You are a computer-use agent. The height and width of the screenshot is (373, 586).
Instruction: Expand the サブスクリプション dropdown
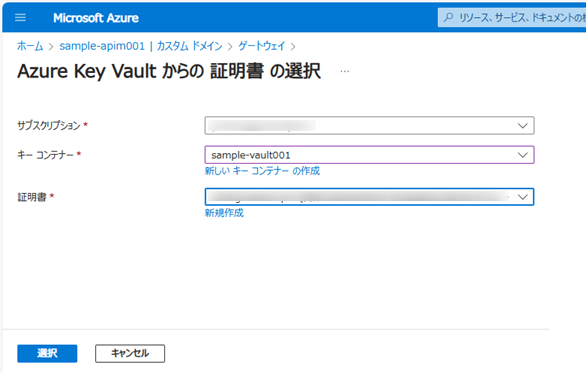(369, 126)
